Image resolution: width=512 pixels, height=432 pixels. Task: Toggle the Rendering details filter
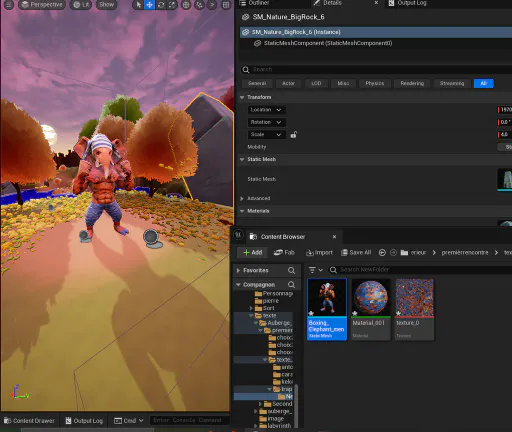click(x=412, y=83)
